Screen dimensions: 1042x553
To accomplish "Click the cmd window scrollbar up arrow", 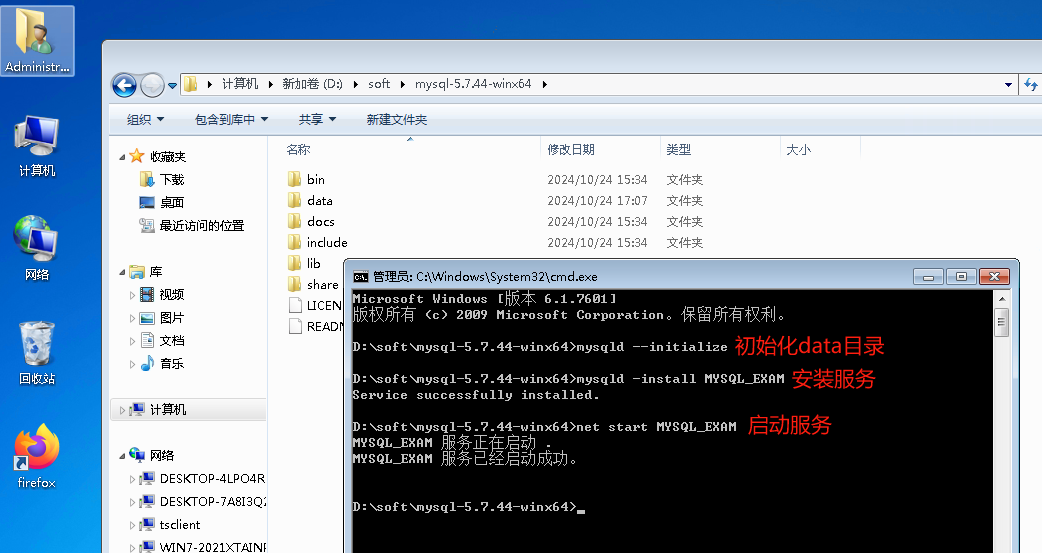I will point(1001,299).
